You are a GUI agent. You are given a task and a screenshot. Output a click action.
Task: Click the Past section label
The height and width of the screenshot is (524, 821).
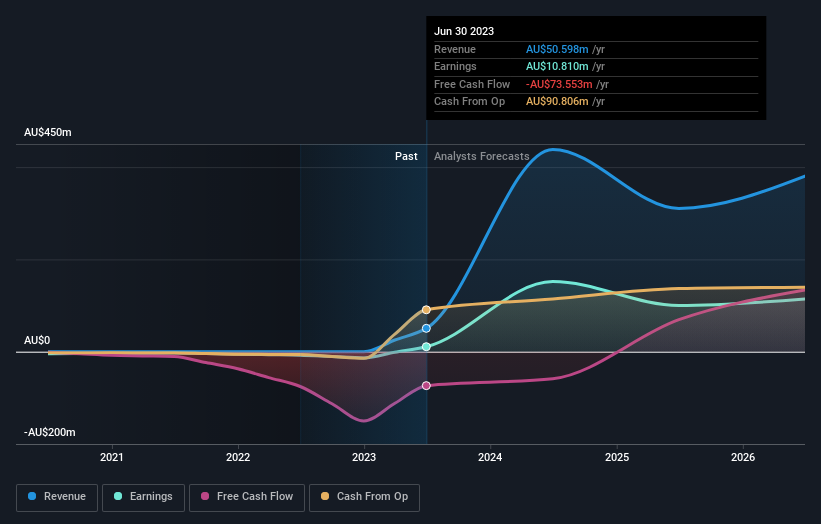(x=406, y=156)
